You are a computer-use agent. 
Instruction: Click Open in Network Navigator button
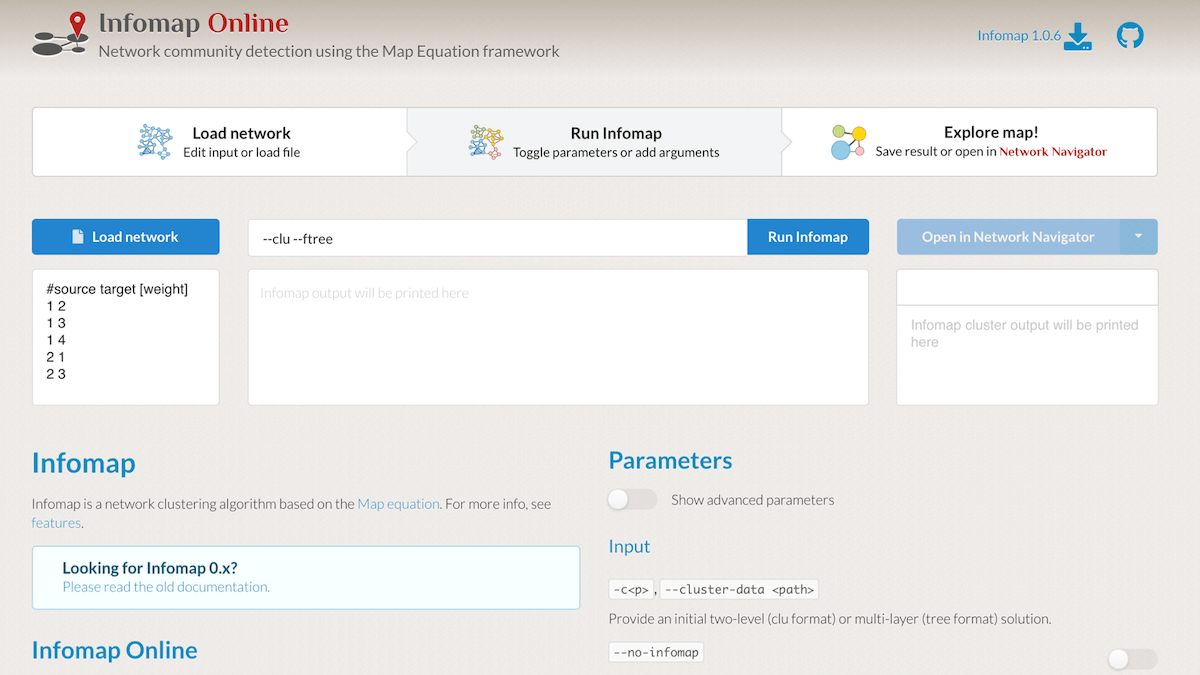pyautogui.click(x=1008, y=237)
